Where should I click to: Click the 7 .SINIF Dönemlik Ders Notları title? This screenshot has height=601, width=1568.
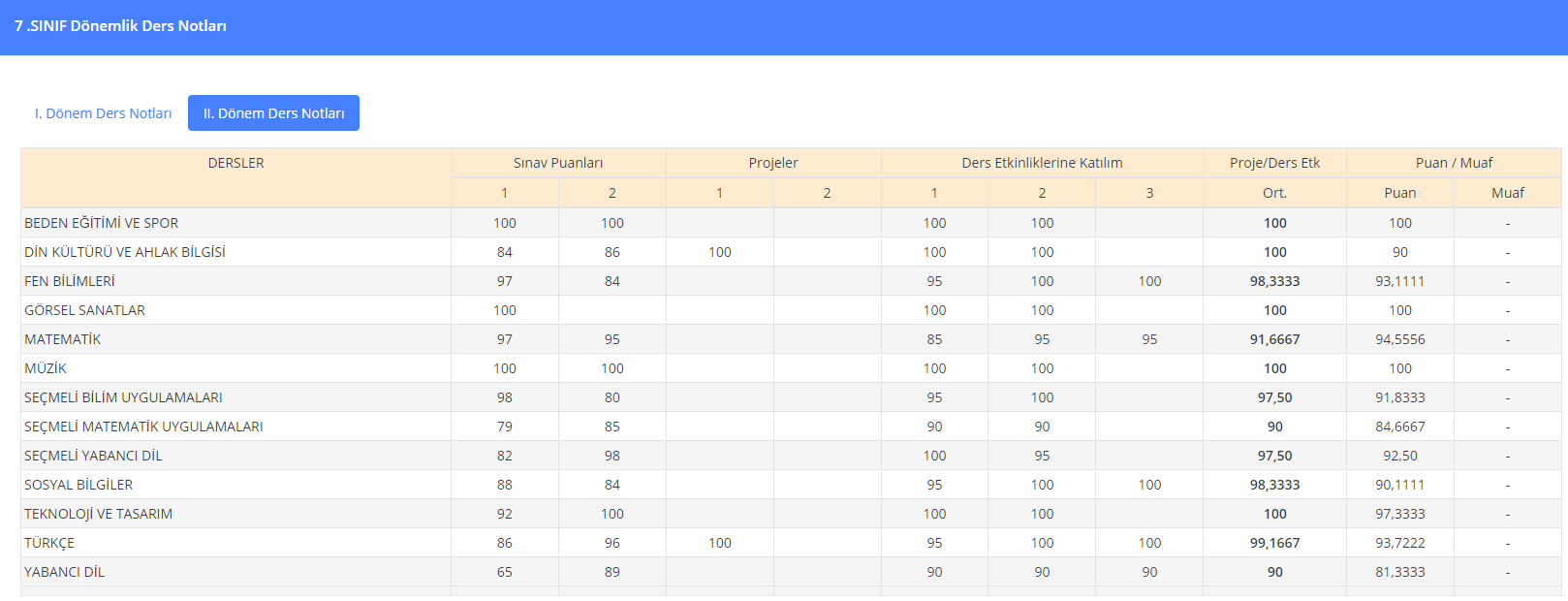pos(120,26)
